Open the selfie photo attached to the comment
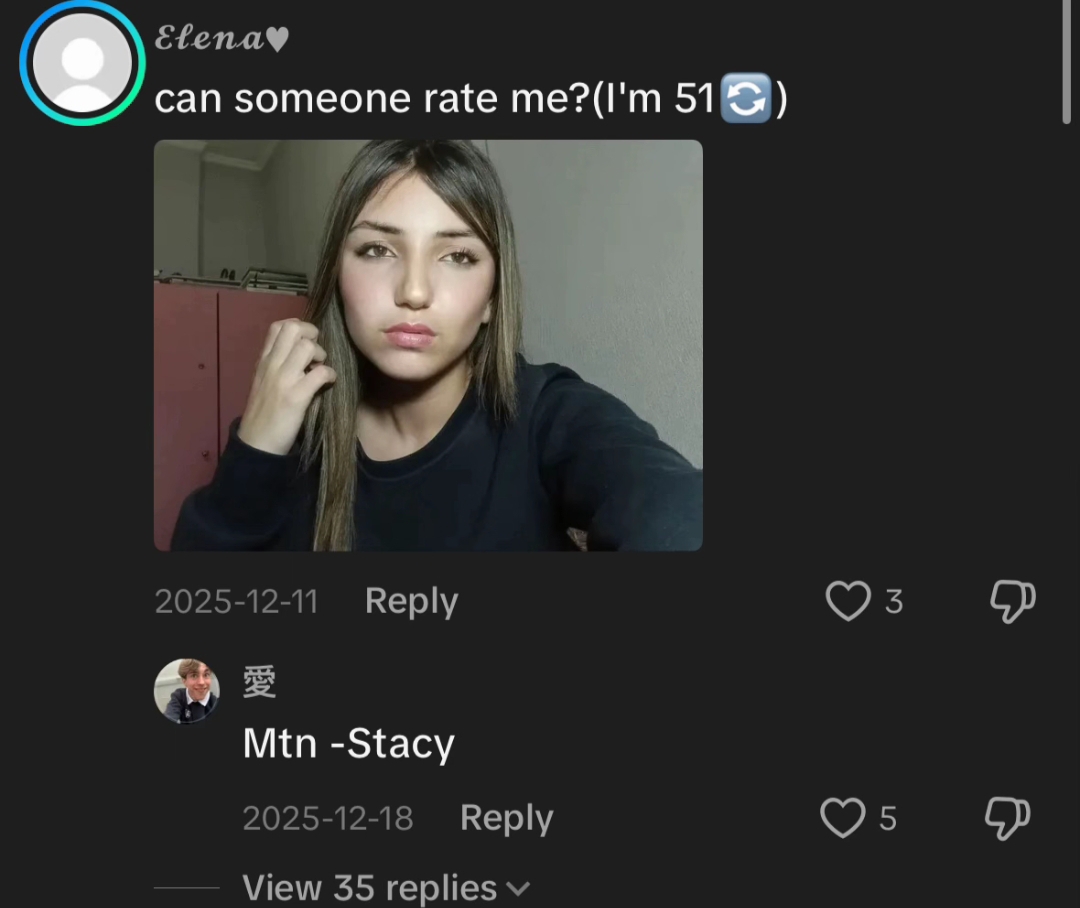 (428, 345)
